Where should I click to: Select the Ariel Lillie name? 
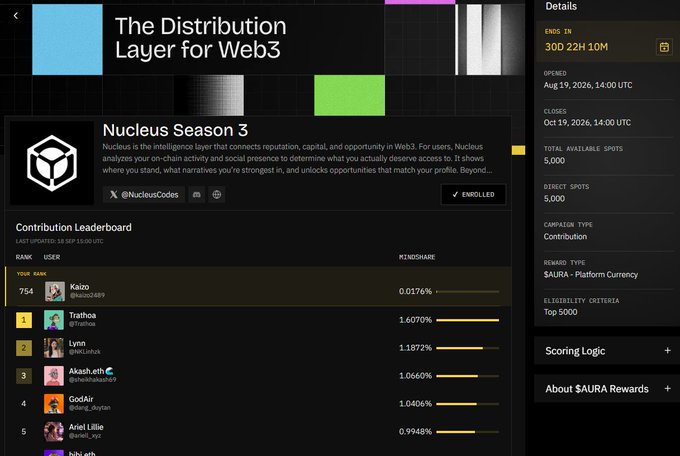pyautogui.click(x=86, y=427)
